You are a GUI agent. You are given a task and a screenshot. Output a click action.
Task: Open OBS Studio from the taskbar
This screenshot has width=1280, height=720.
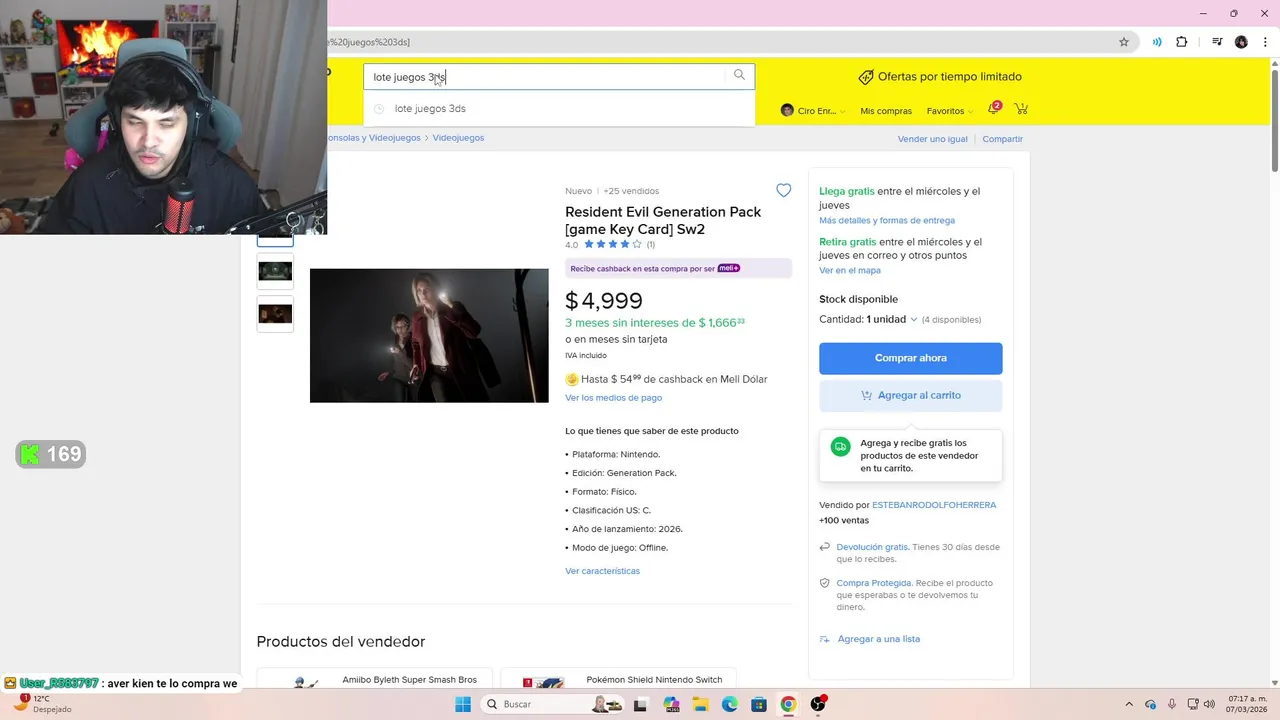point(818,704)
